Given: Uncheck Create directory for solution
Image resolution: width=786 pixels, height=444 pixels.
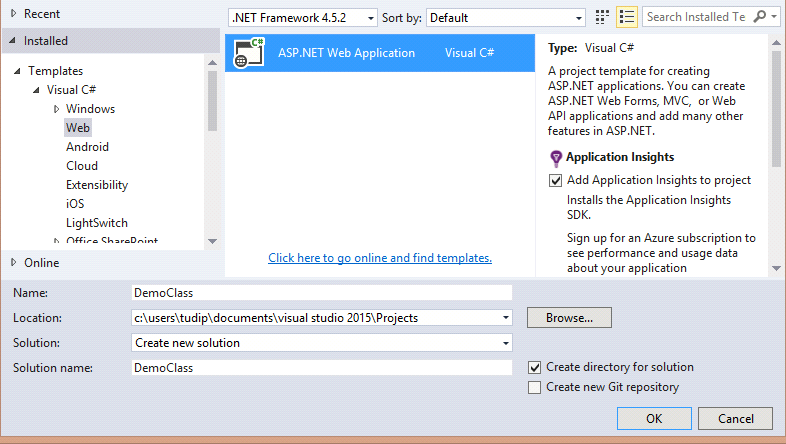Looking at the screenshot, I should [x=534, y=367].
